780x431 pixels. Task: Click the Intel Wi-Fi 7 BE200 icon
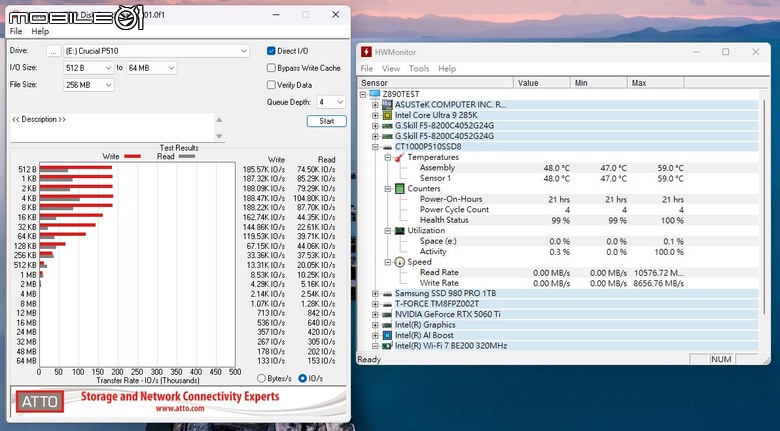(x=387, y=346)
